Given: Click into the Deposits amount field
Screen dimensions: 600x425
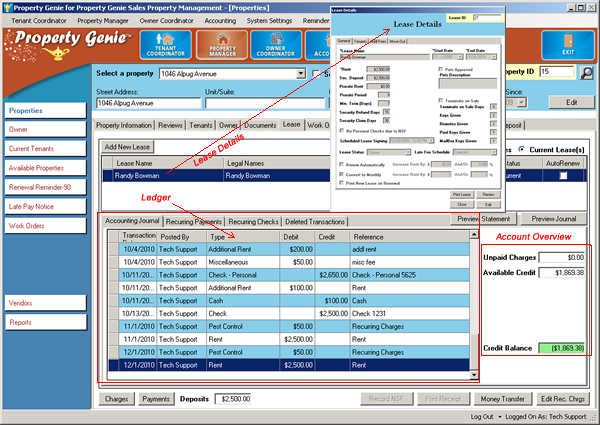Looking at the screenshot, I should click(233, 399).
